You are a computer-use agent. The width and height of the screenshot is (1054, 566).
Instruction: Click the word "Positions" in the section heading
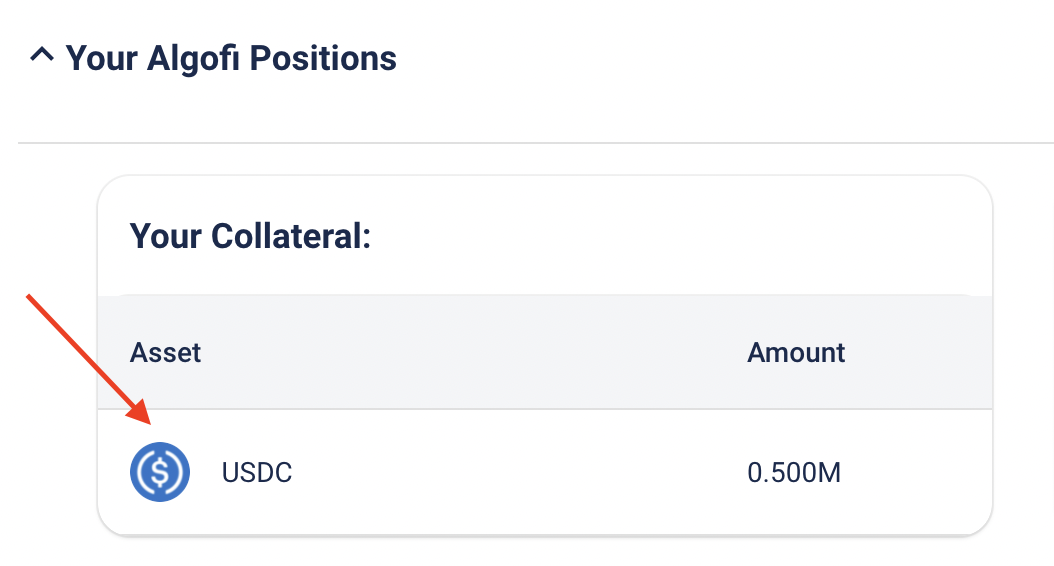322,58
